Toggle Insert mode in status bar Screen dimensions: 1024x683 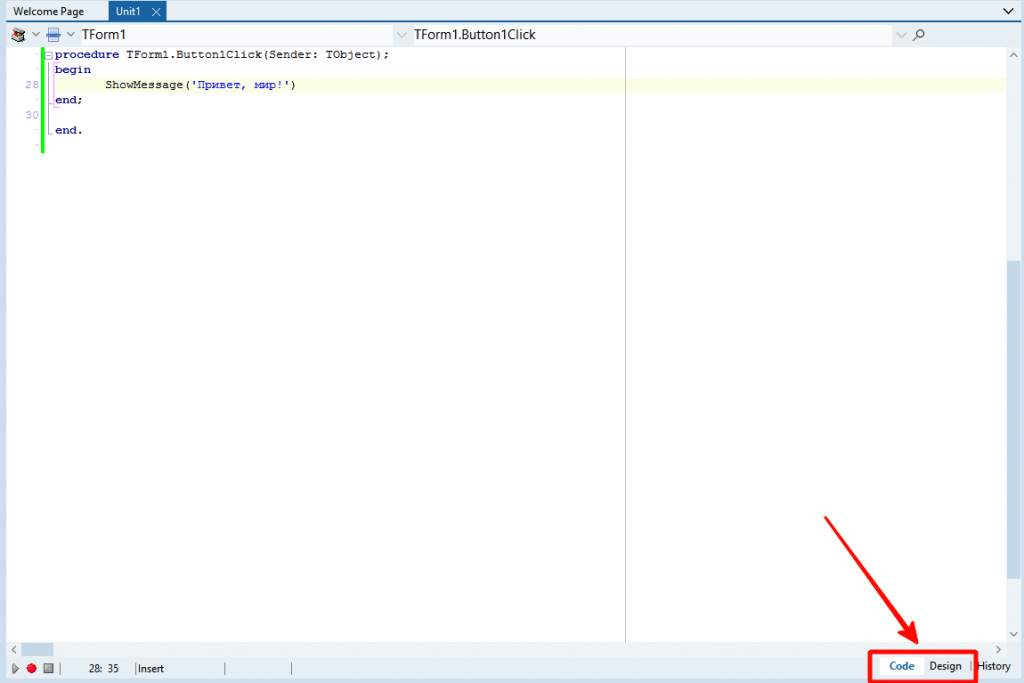[151, 668]
